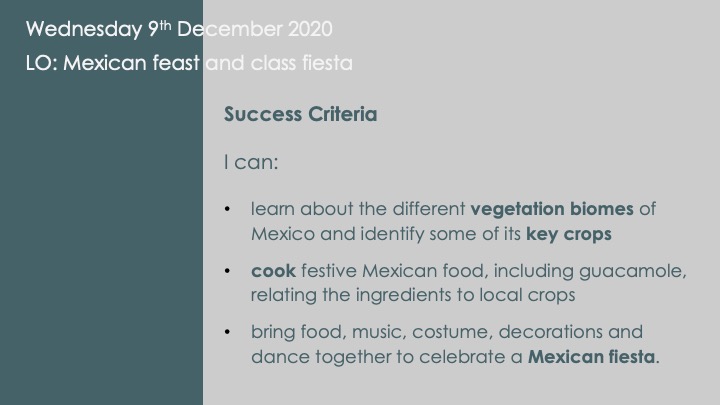Click 'dance together to celebrate a' text

pos(387,357)
